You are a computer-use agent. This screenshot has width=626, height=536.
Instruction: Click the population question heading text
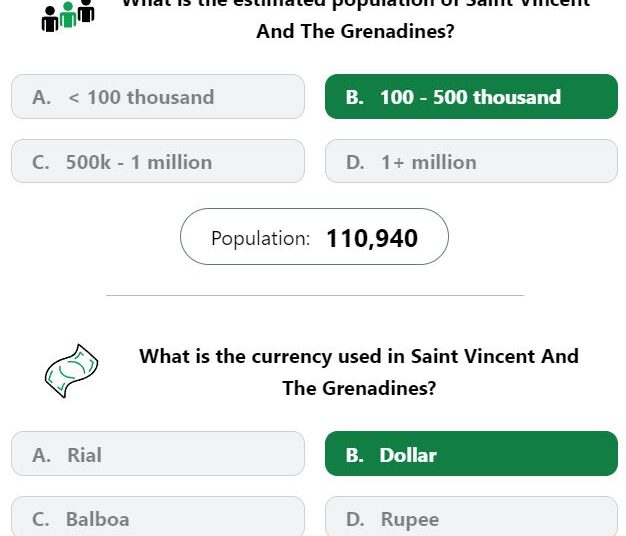[x=355, y=18]
